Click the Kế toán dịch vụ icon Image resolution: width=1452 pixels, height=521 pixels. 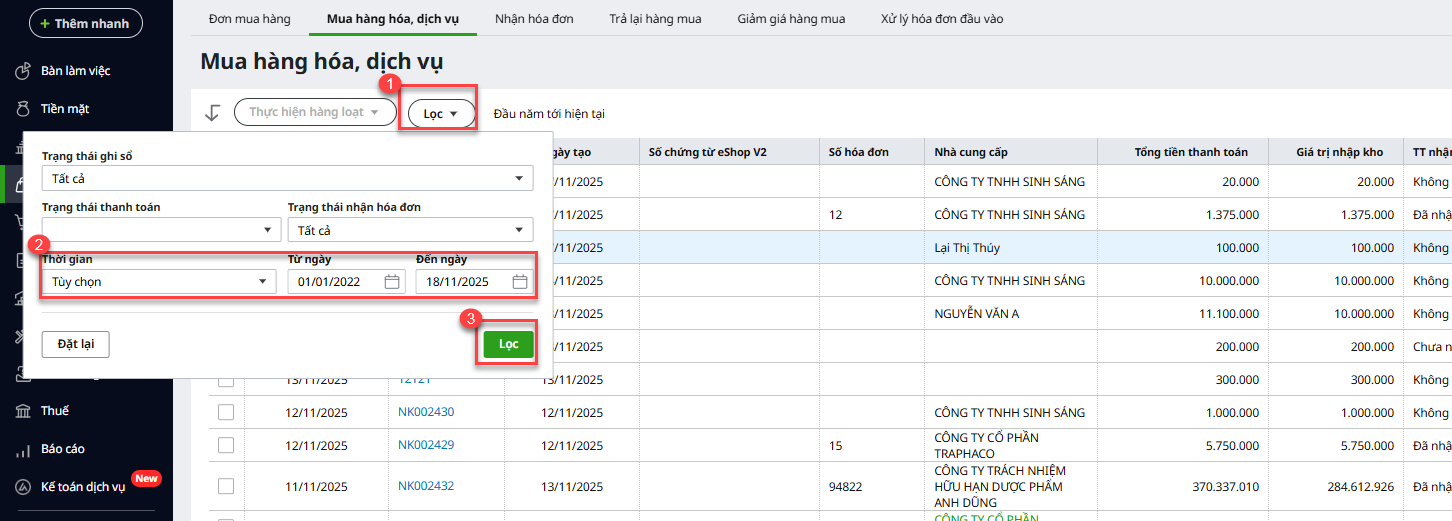22,487
